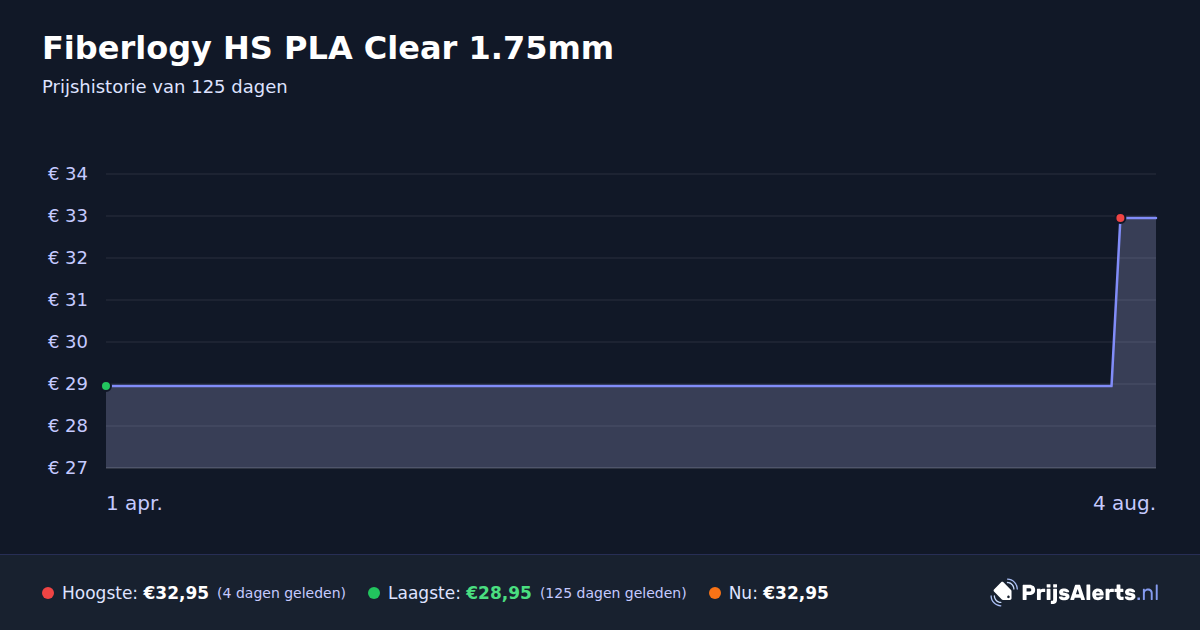This screenshot has width=1200, height=630.
Task: Select the red peak point on chart
Action: click(x=1120, y=218)
